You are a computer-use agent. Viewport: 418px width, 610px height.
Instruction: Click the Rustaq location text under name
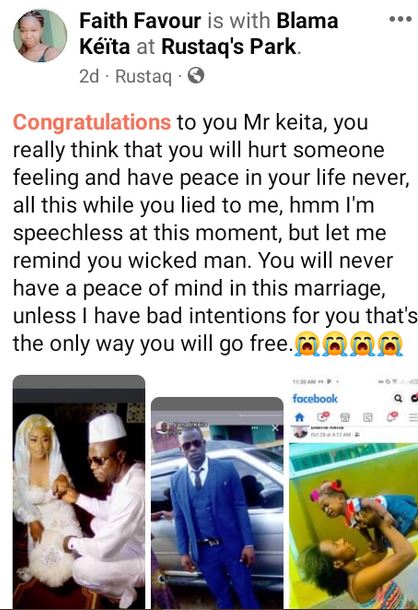tap(143, 76)
